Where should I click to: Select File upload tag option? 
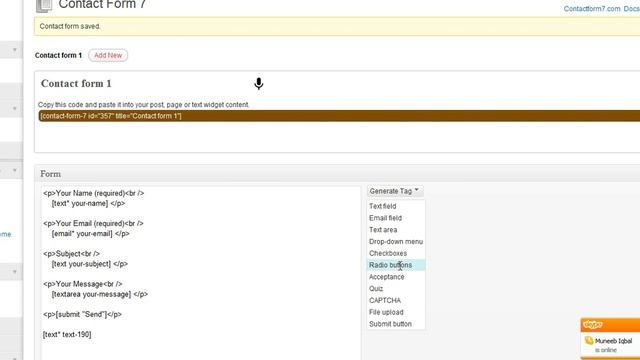[x=386, y=312]
